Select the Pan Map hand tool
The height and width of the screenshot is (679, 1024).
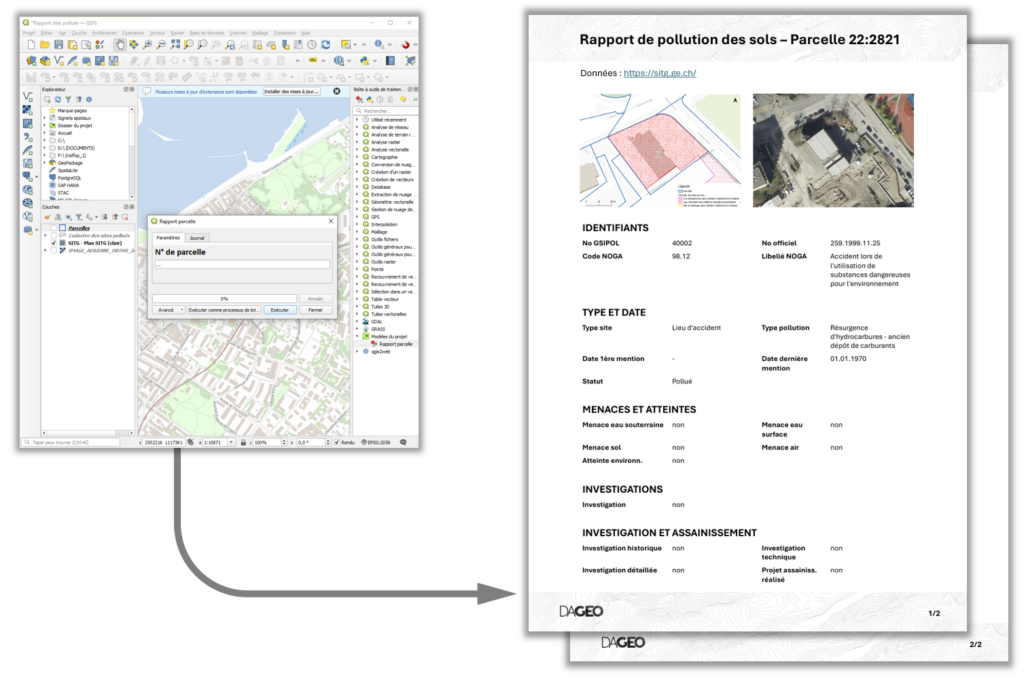tap(120, 45)
